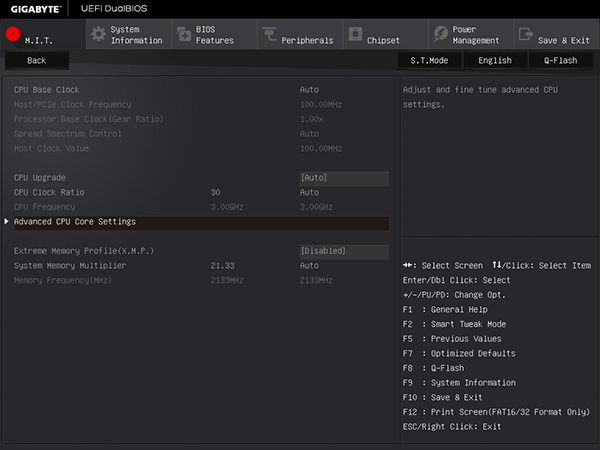The height and width of the screenshot is (450, 600).
Task: Click Host Clock Value label
Action: click(x=51, y=148)
